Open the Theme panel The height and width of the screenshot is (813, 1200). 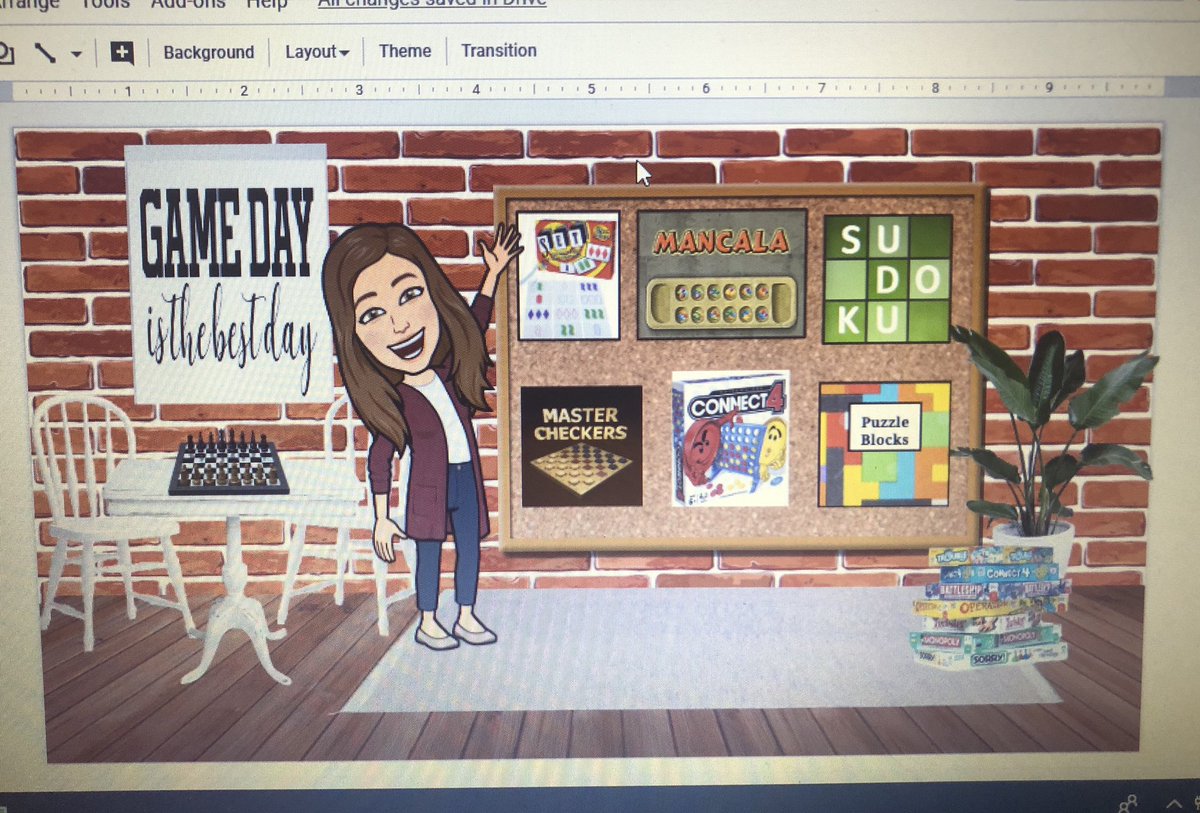(405, 51)
